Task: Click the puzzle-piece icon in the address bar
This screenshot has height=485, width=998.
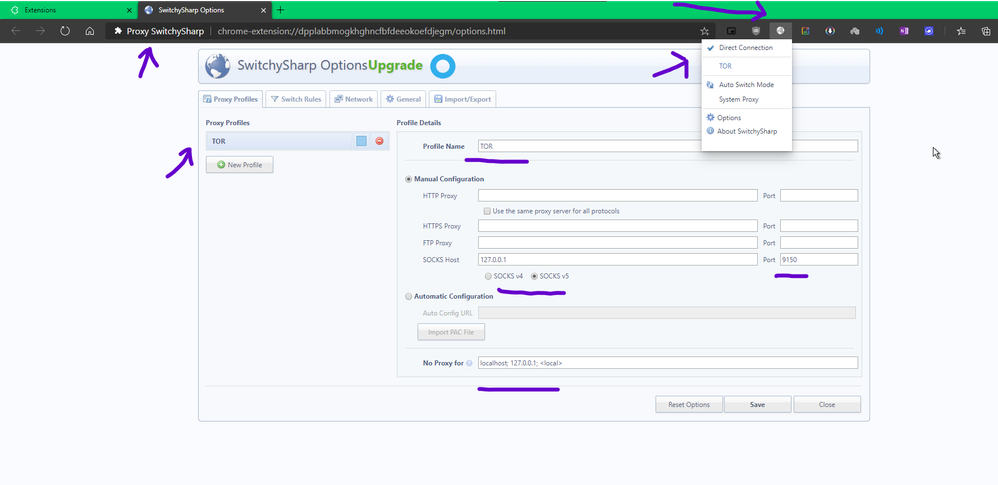Action: click(x=118, y=31)
